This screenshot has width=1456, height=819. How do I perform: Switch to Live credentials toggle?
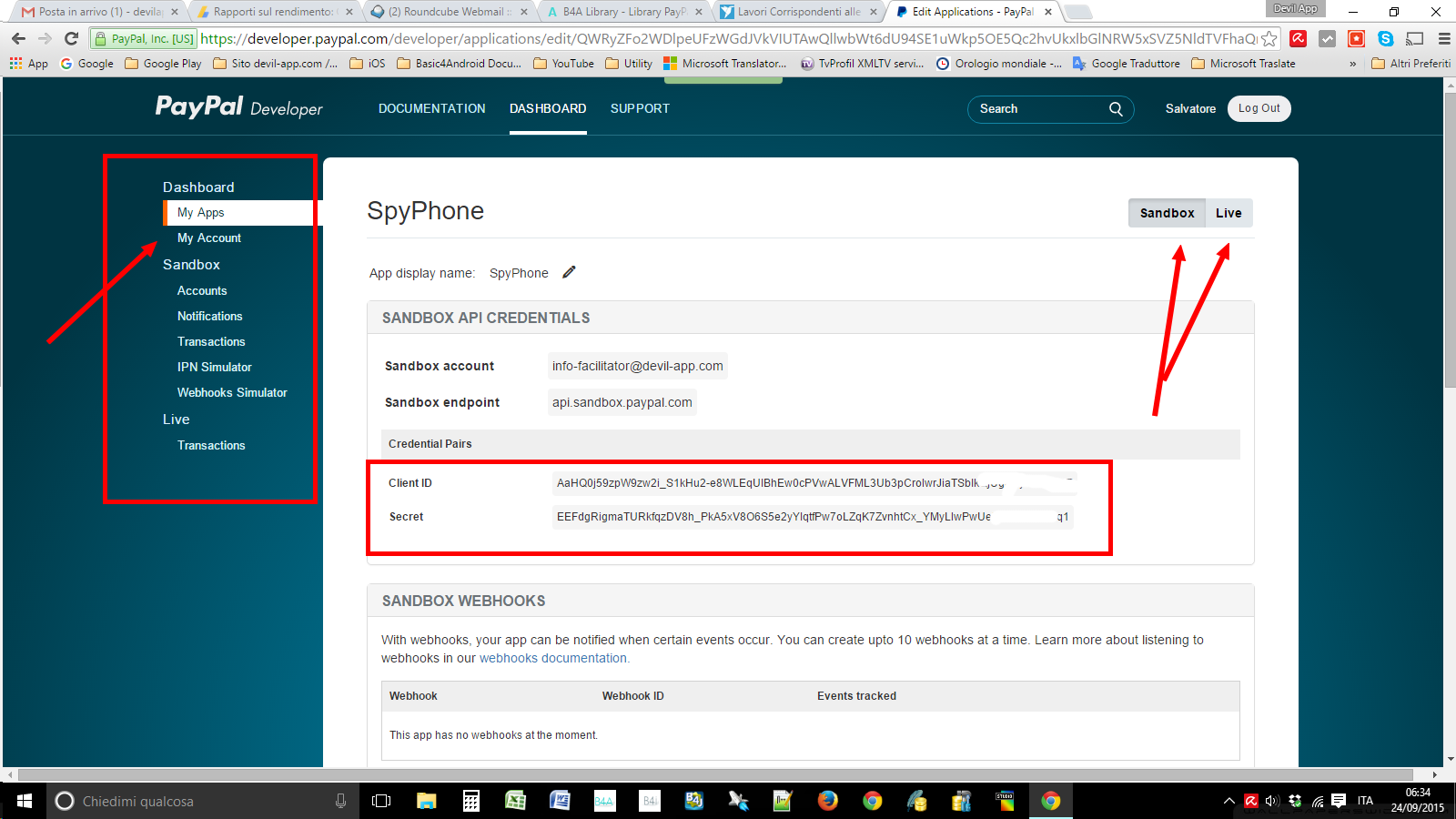coord(1228,213)
